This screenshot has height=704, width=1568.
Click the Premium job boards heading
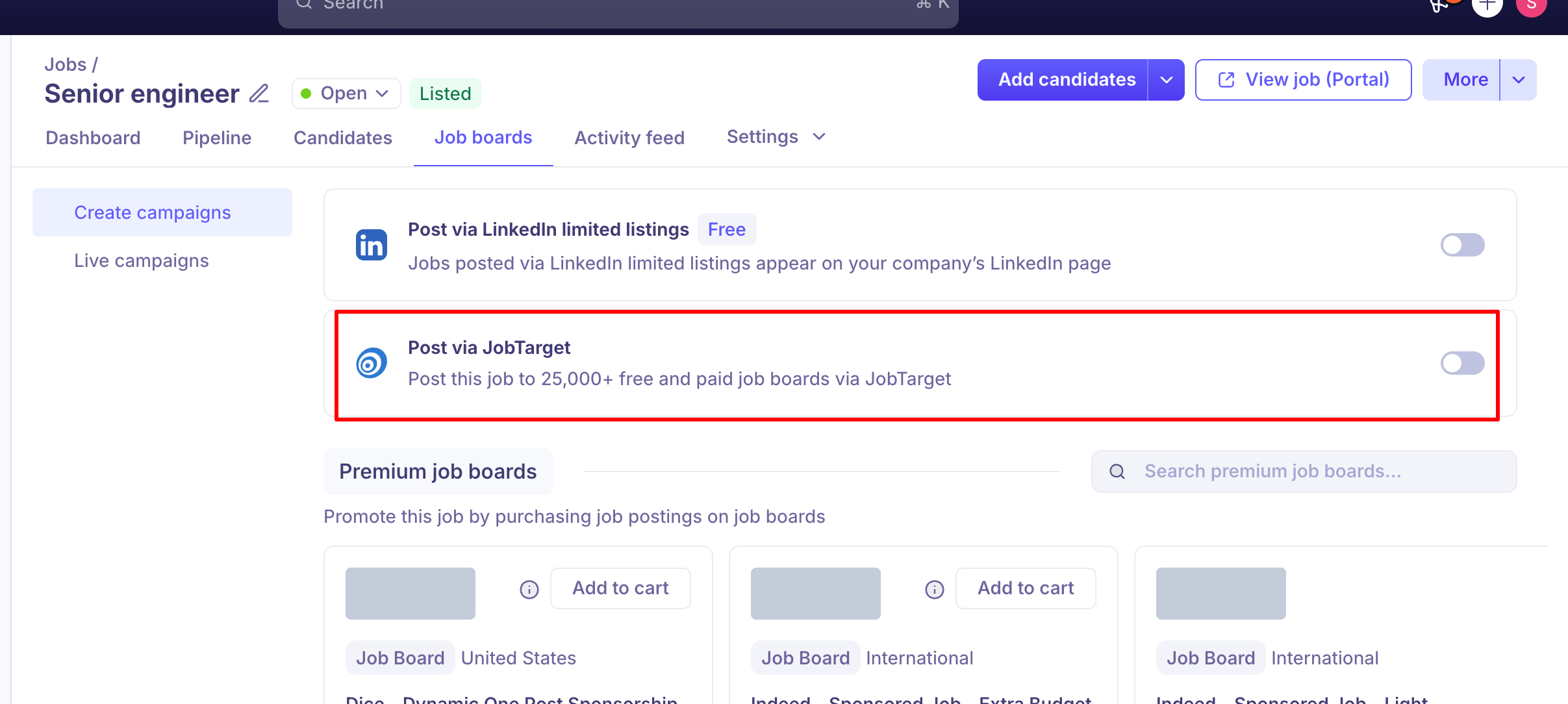click(438, 471)
